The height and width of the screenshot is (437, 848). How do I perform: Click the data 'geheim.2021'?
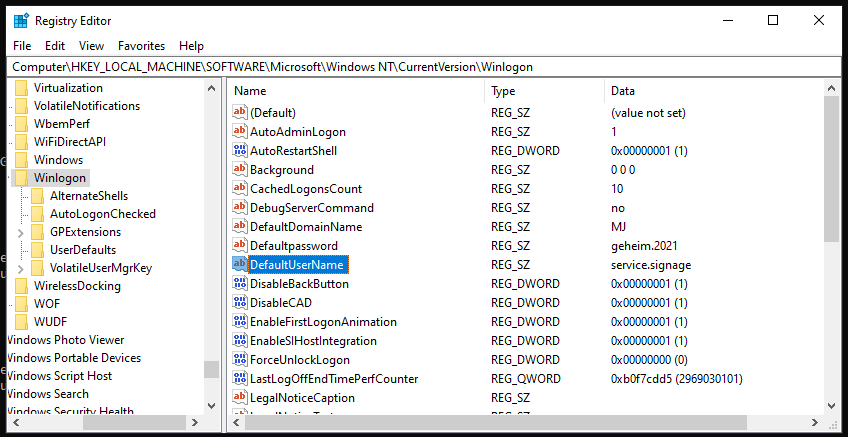pyautogui.click(x=644, y=246)
